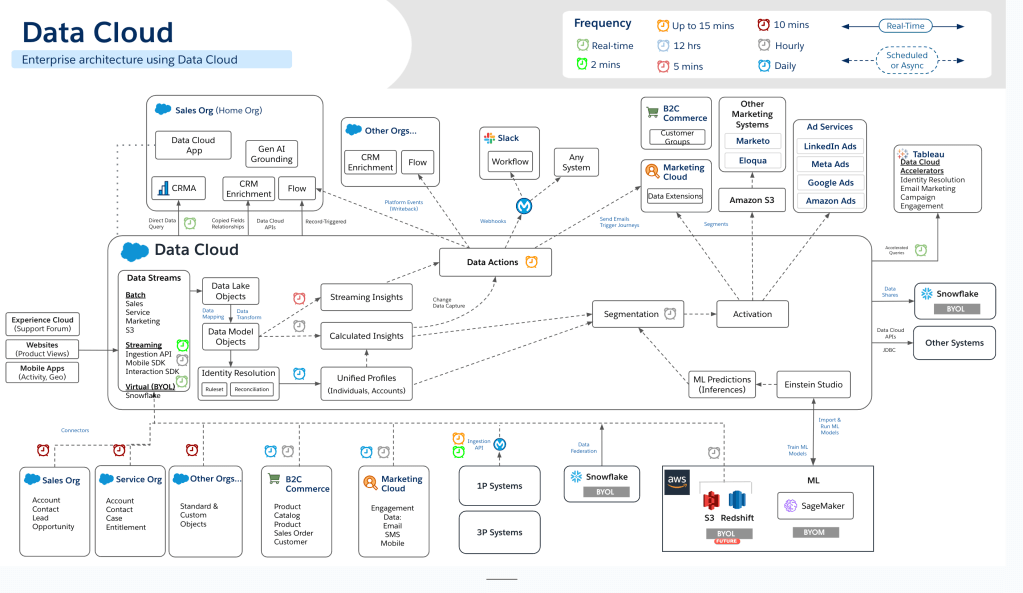Click the CRMA bar chart icon
The height and width of the screenshot is (593, 1023).
(x=163, y=189)
